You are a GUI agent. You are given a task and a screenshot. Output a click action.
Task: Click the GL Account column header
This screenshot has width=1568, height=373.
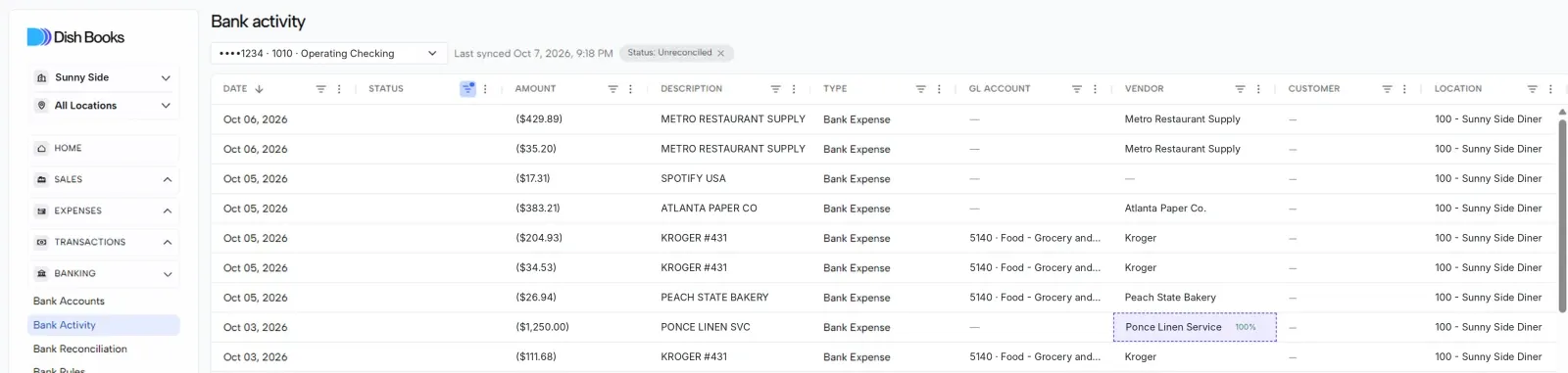click(x=1000, y=89)
